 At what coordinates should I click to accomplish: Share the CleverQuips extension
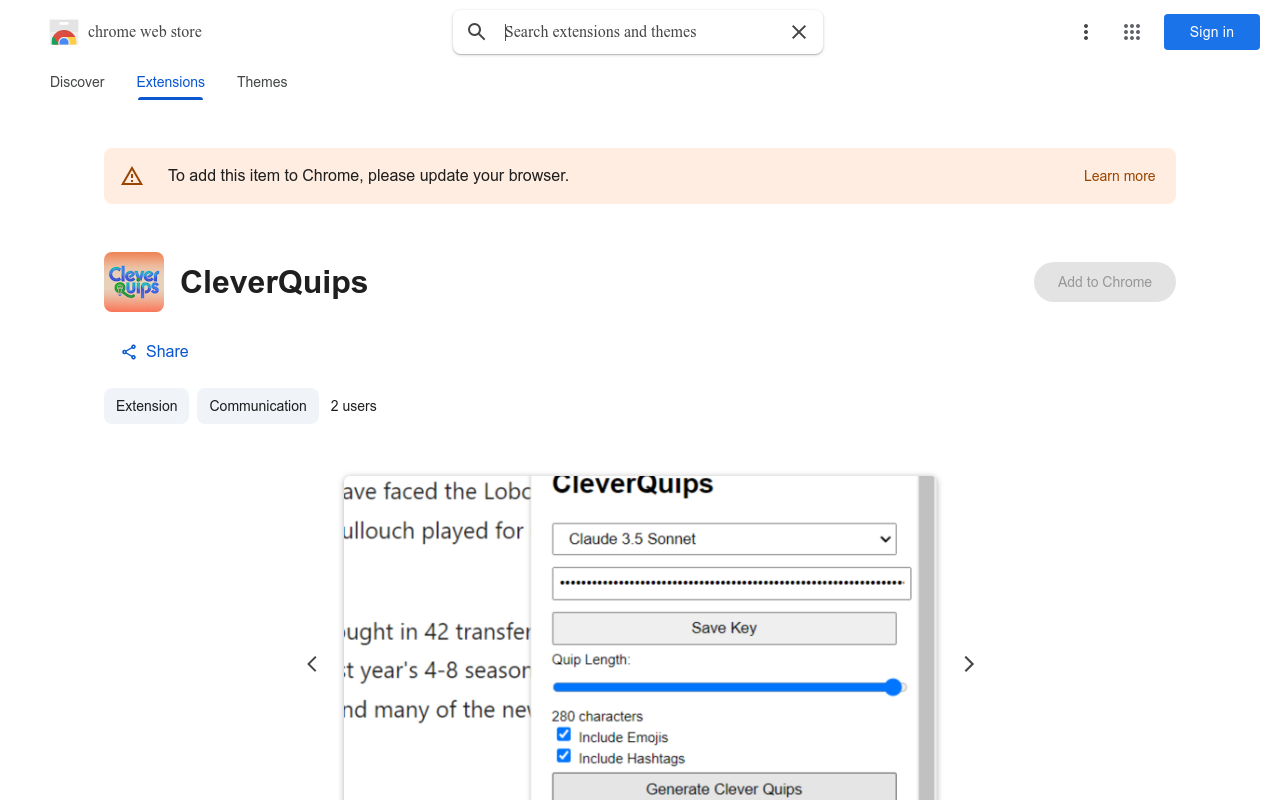(155, 352)
